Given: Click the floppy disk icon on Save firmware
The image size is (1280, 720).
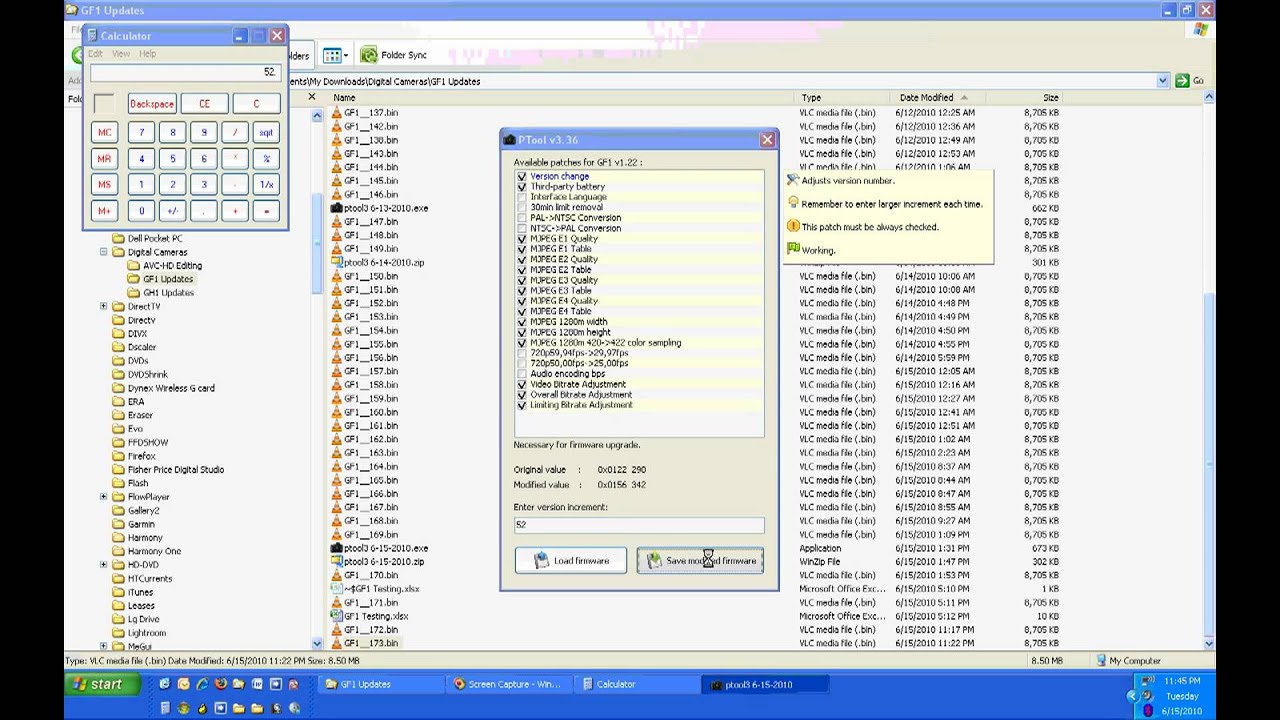Looking at the screenshot, I should 654,561.
